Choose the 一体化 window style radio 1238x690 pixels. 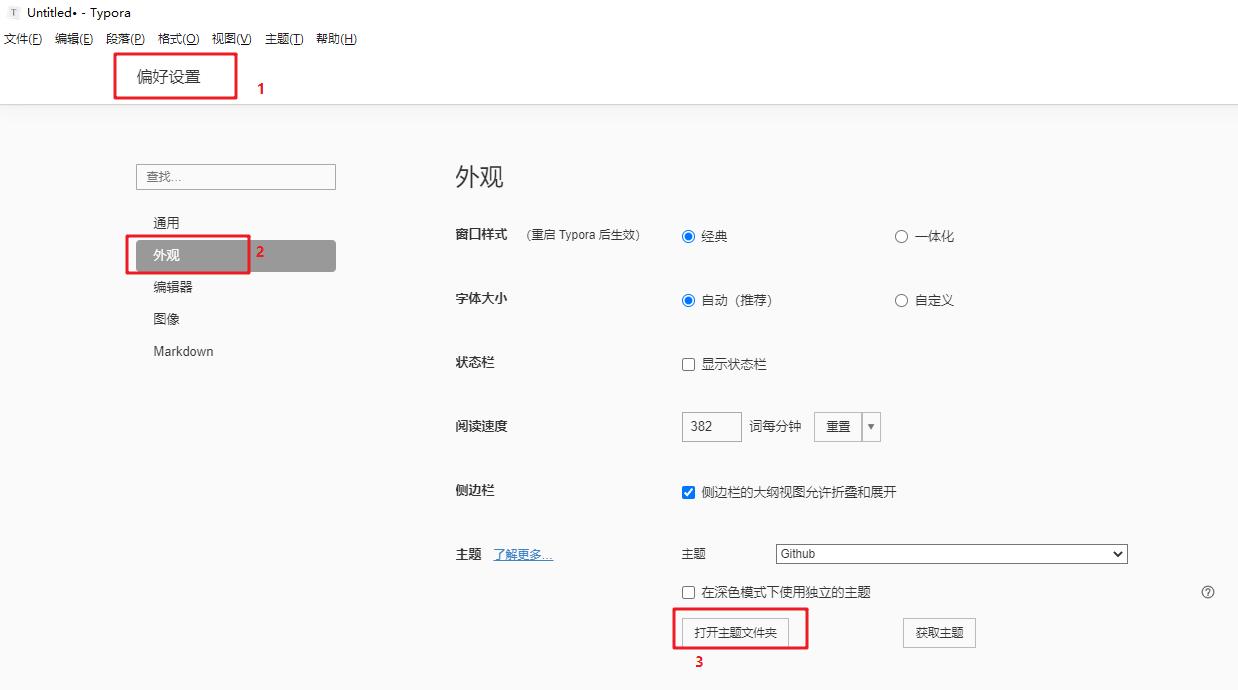point(901,237)
